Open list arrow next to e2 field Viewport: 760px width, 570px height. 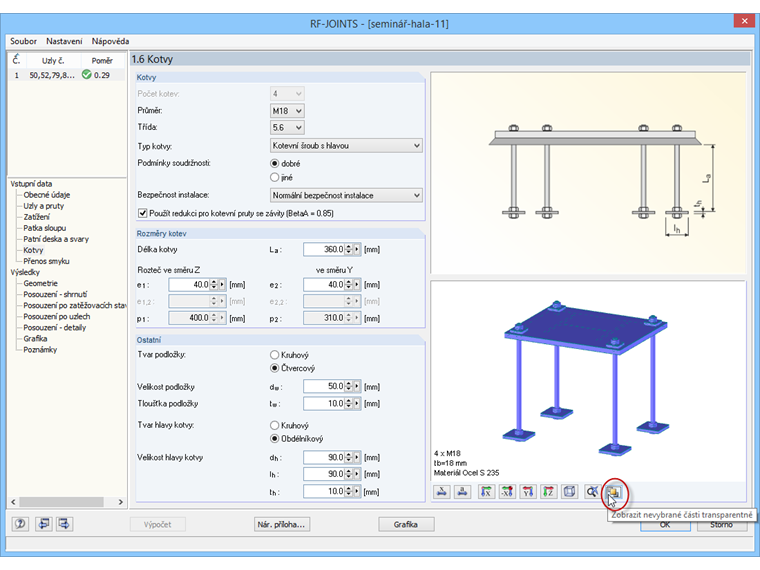click(357, 285)
